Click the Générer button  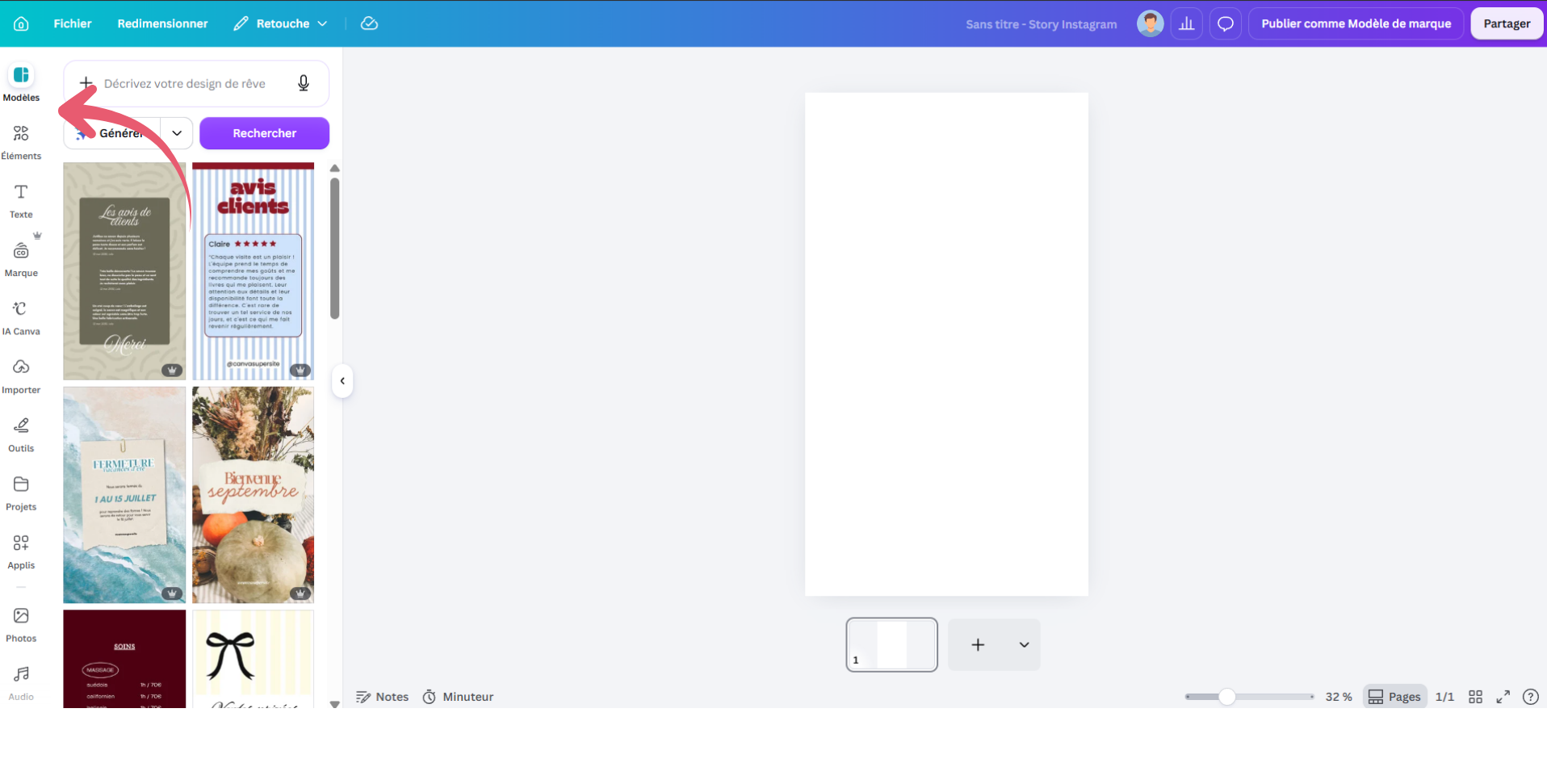[x=112, y=133]
